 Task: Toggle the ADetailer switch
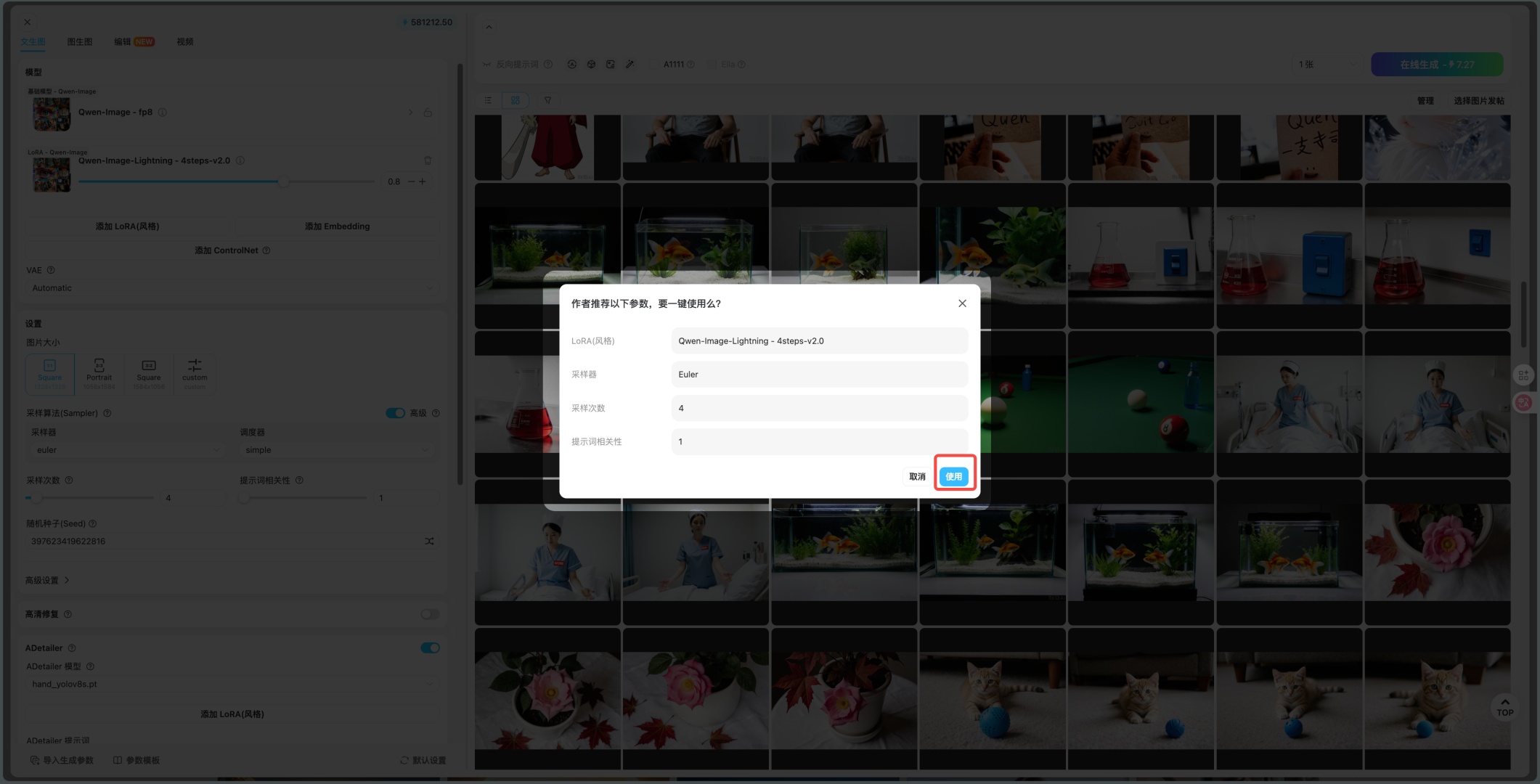click(x=430, y=648)
